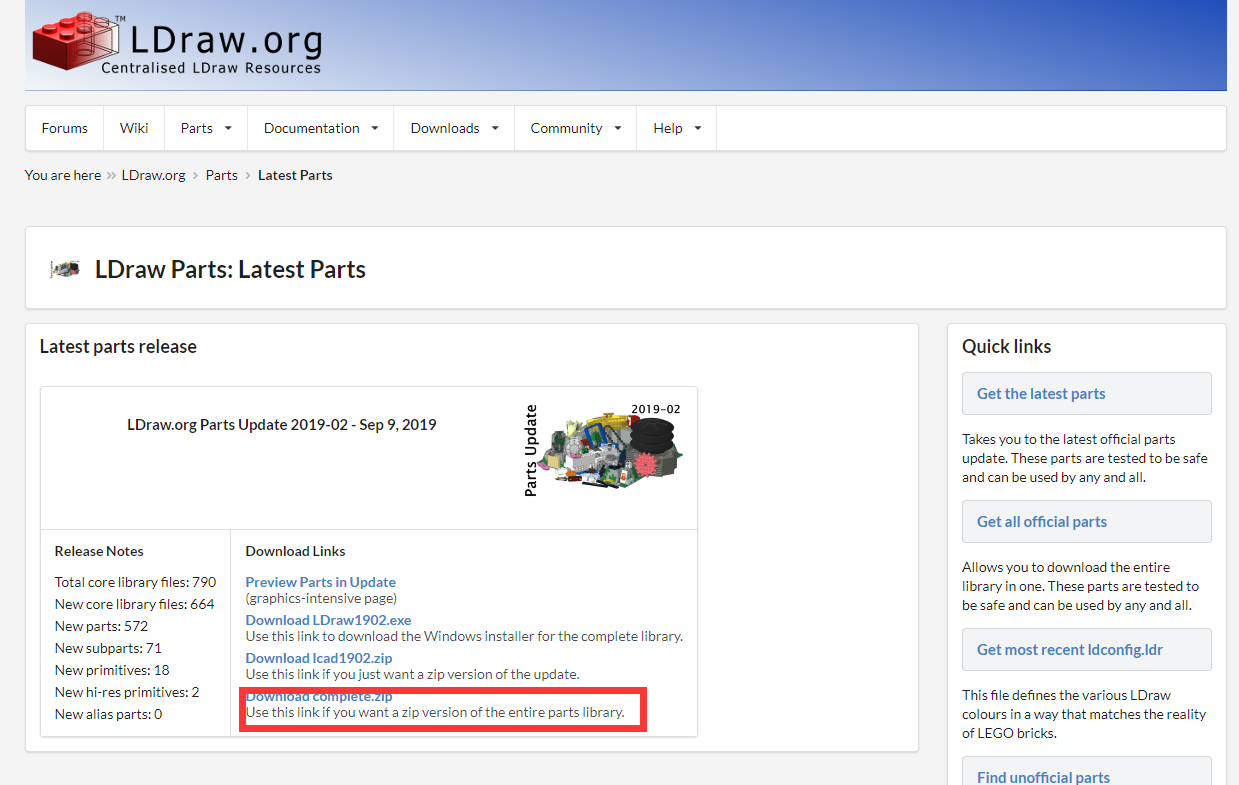Viewport: 1239px width, 785px height.
Task: Click the latest official parts update description
Action: click(x=1085, y=458)
